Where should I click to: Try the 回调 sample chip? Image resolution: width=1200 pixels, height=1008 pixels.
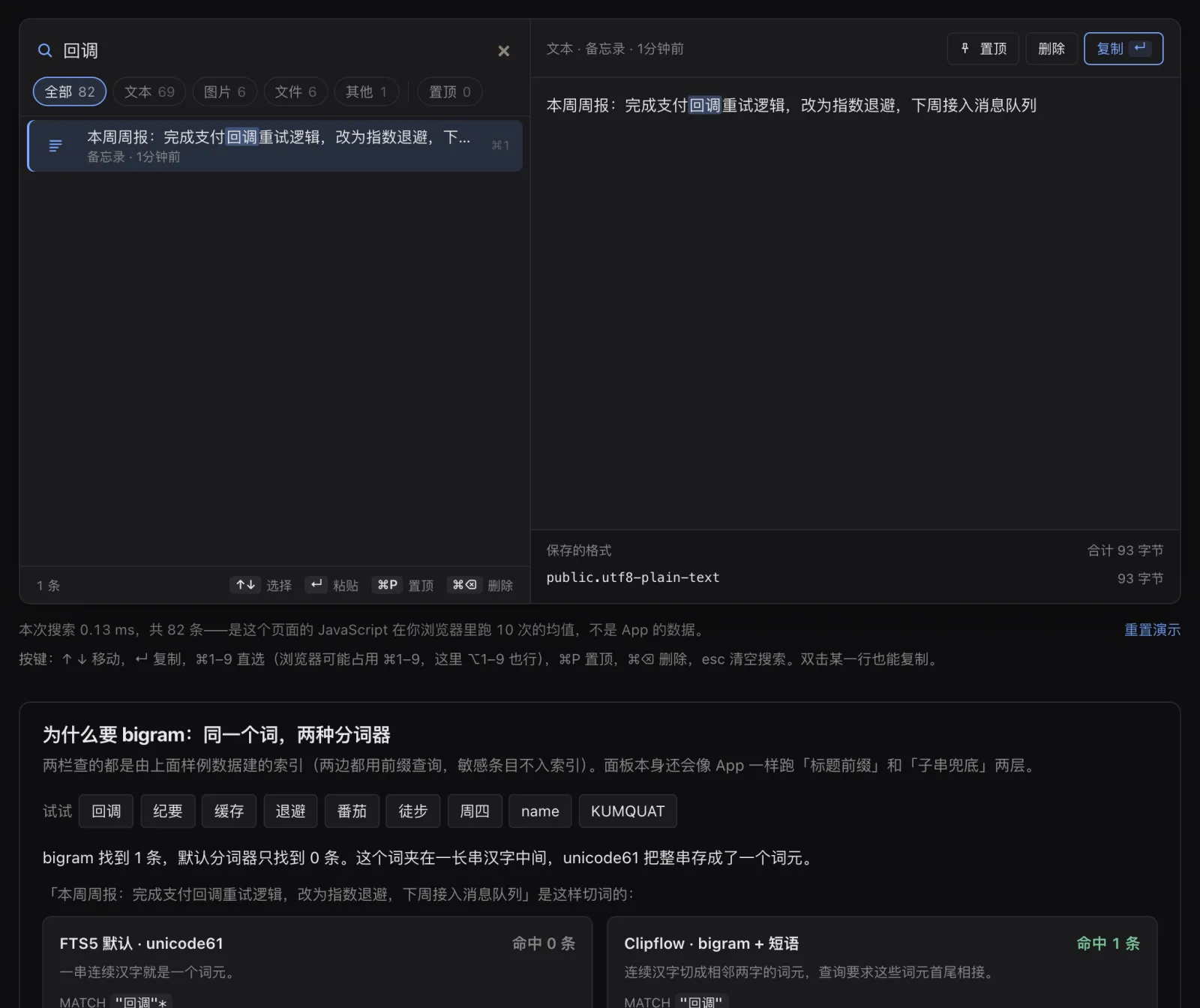[x=106, y=811]
